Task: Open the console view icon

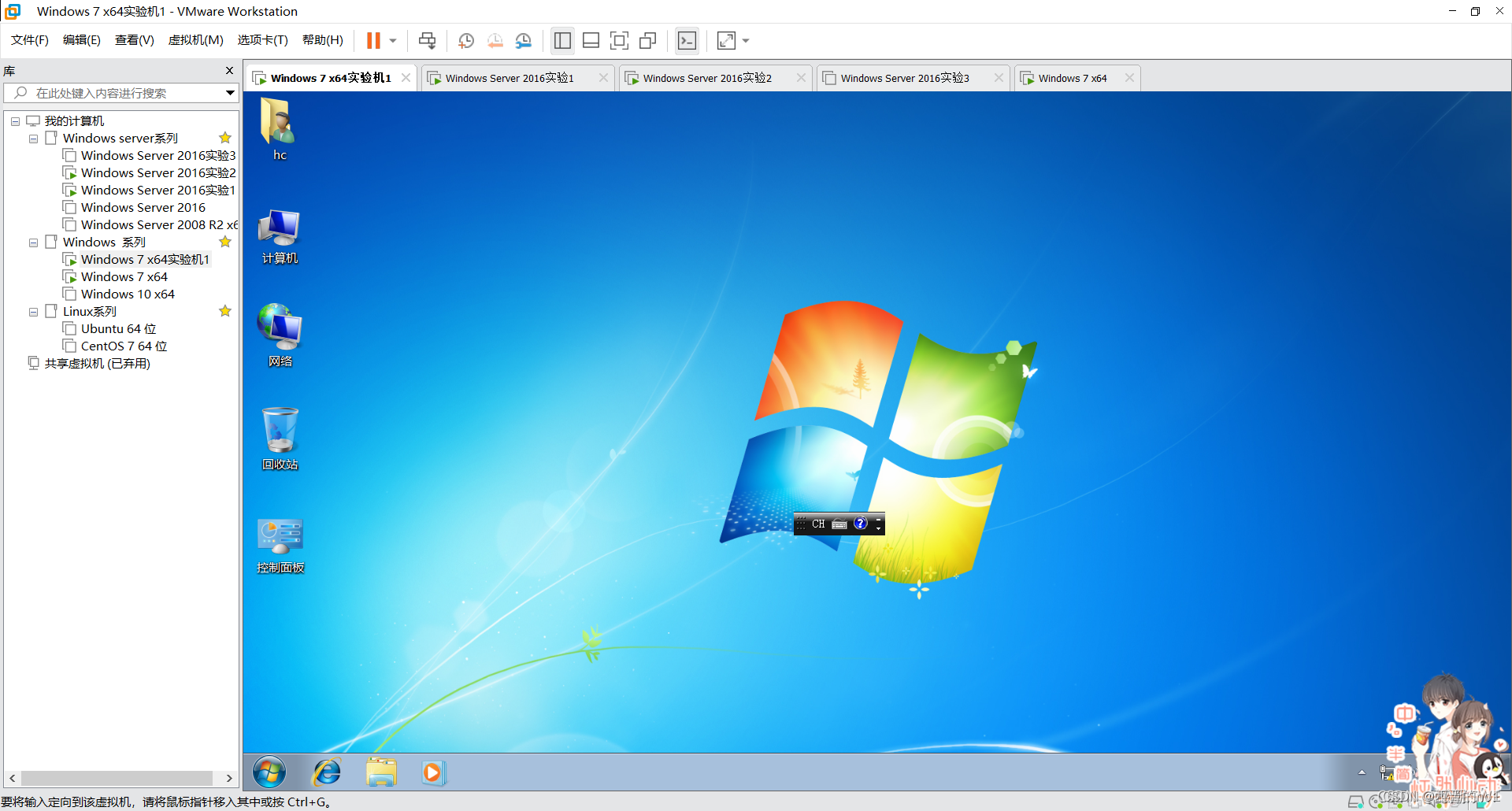Action: 687,40
